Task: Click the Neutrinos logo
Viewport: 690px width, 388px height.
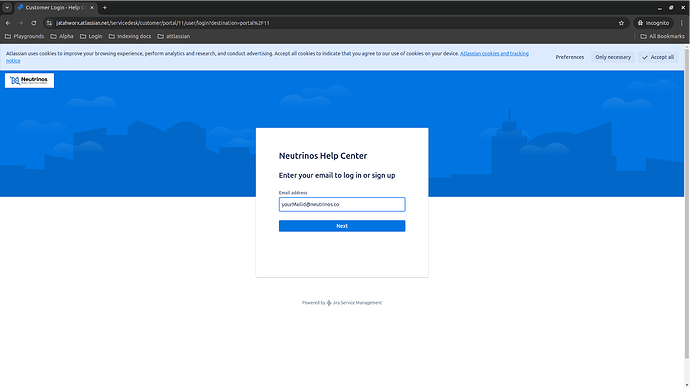Action: click(x=29, y=81)
